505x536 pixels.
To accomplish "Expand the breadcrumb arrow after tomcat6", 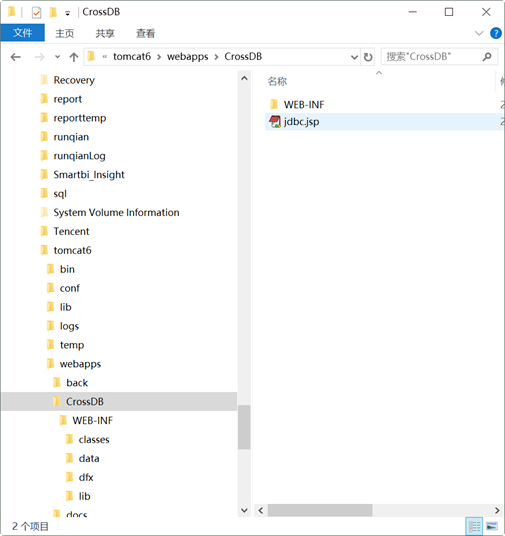I will [159, 57].
